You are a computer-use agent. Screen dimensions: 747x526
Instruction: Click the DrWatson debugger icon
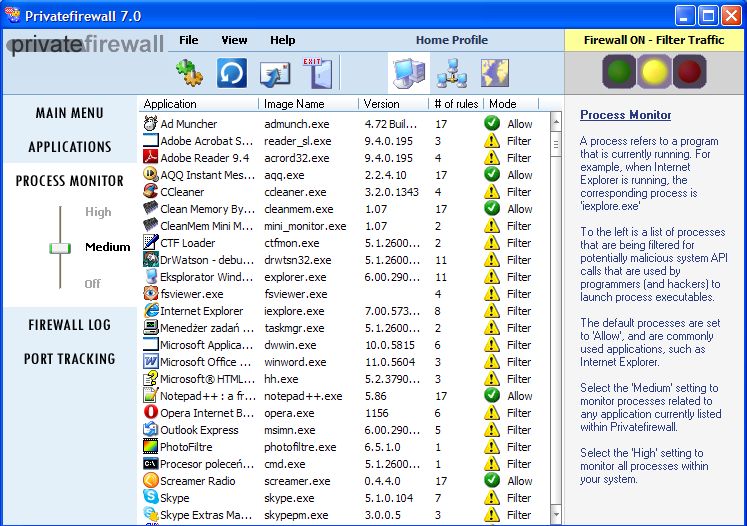point(151,260)
